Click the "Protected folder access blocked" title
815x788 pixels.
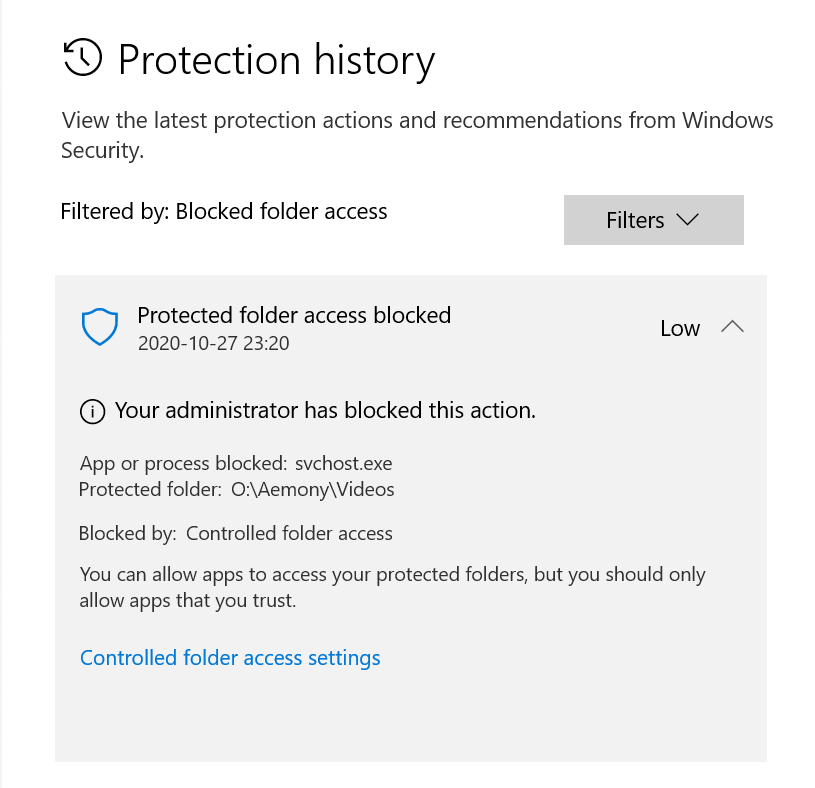[x=294, y=316]
